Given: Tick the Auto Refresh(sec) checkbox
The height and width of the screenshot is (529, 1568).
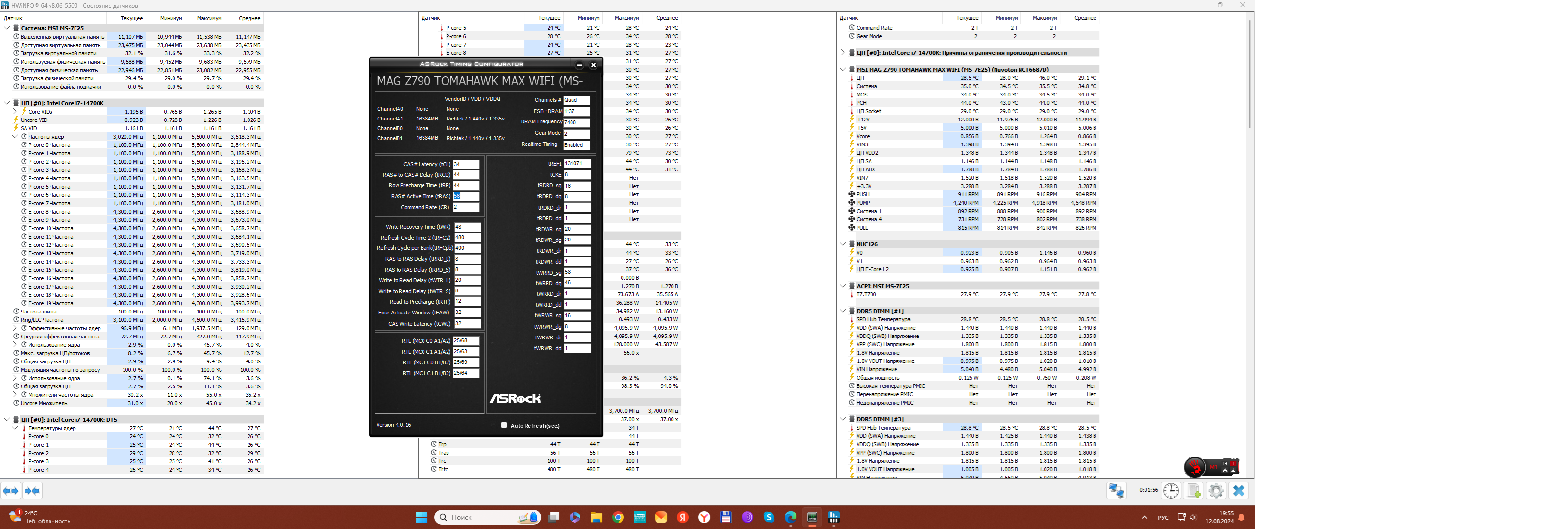Looking at the screenshot, I should [x=504, y=426].
